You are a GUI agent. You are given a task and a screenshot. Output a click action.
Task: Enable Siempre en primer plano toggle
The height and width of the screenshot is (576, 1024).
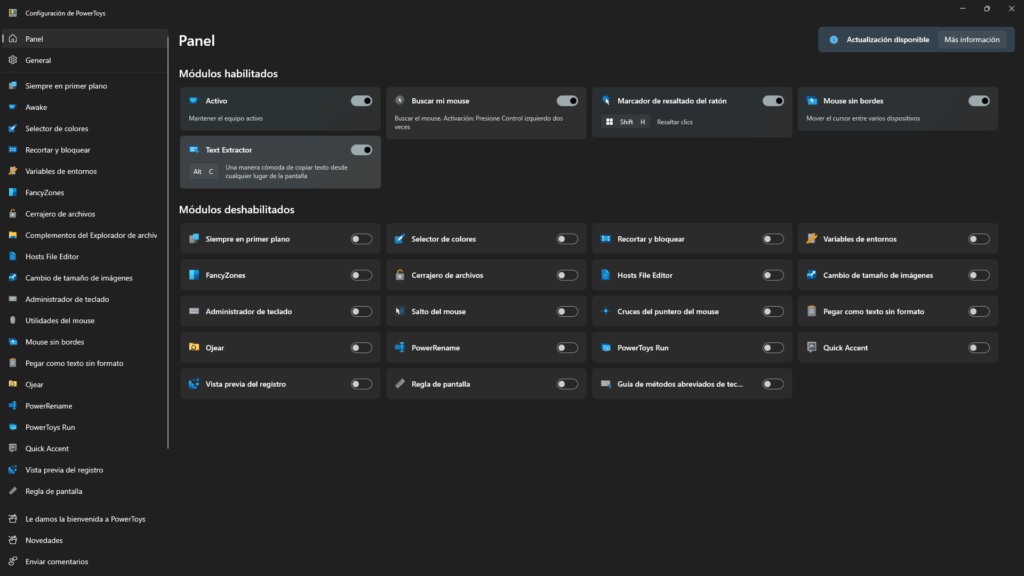(361, 239)
